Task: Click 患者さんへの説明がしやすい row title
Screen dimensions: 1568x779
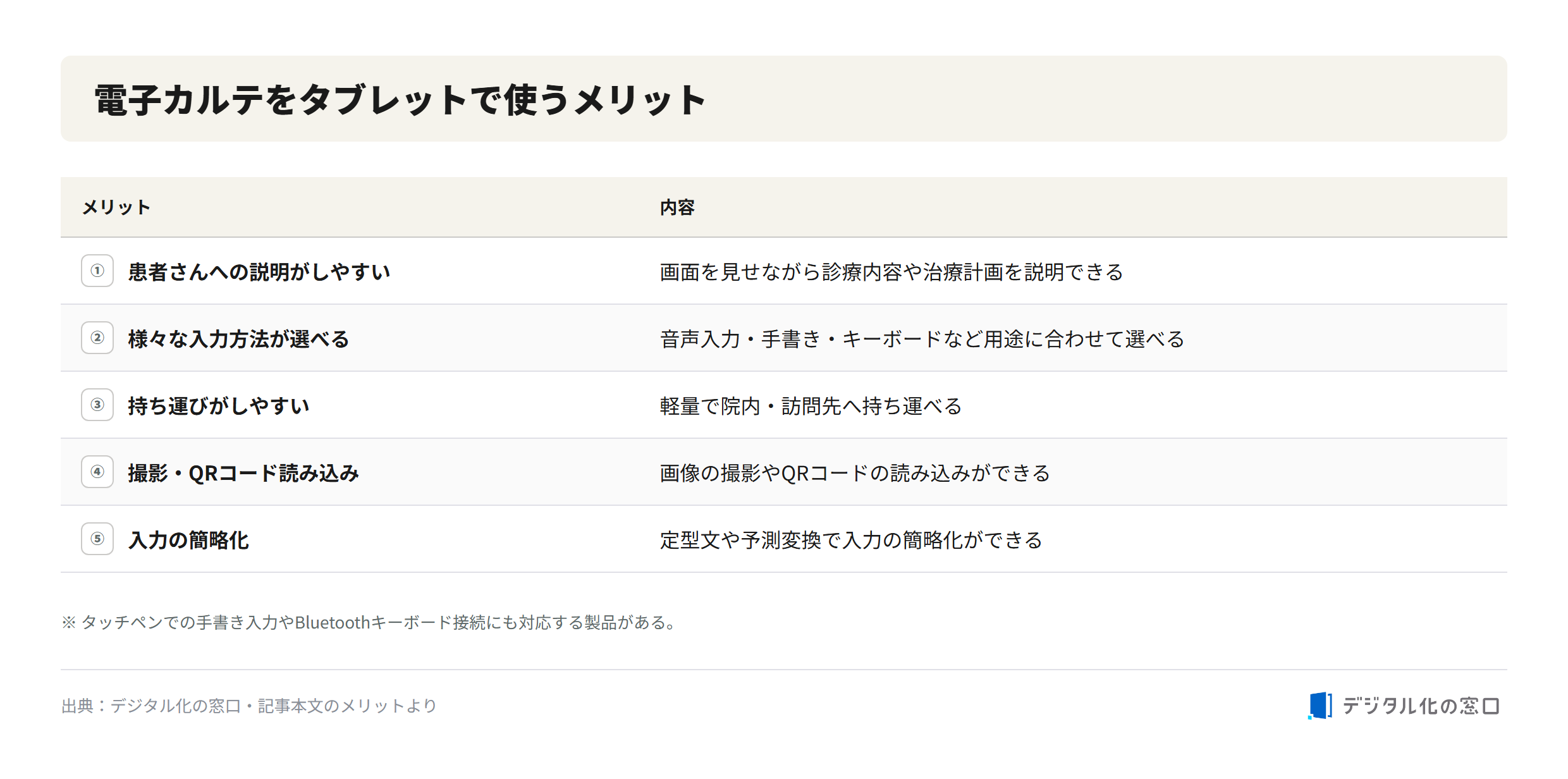Action: 259,272
